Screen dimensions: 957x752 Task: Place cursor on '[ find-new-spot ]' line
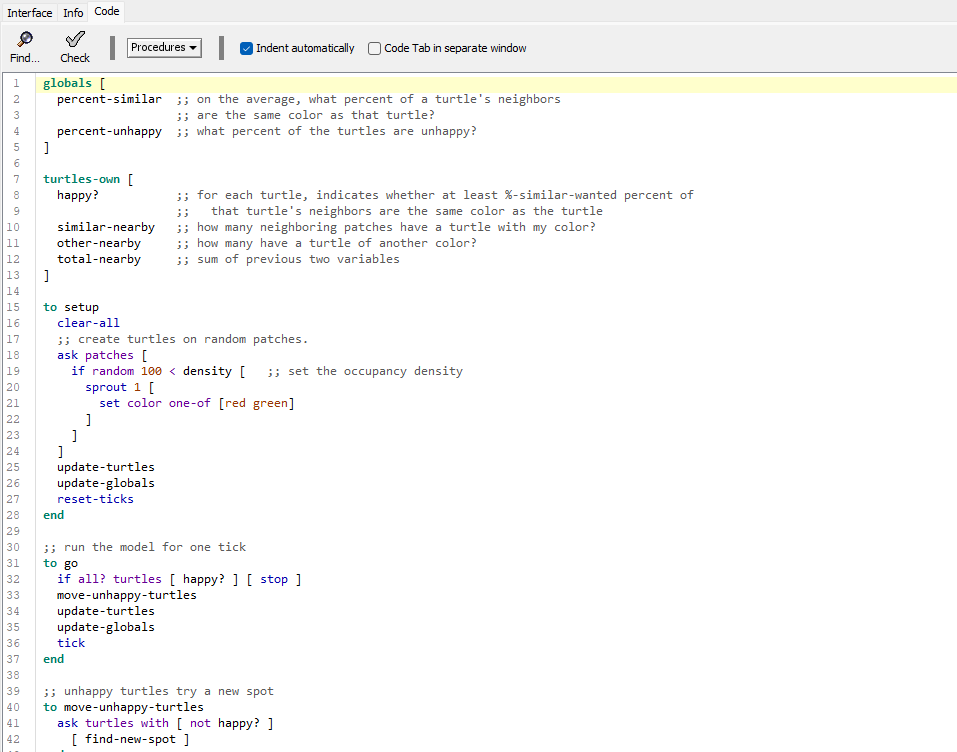click(130, 739)
